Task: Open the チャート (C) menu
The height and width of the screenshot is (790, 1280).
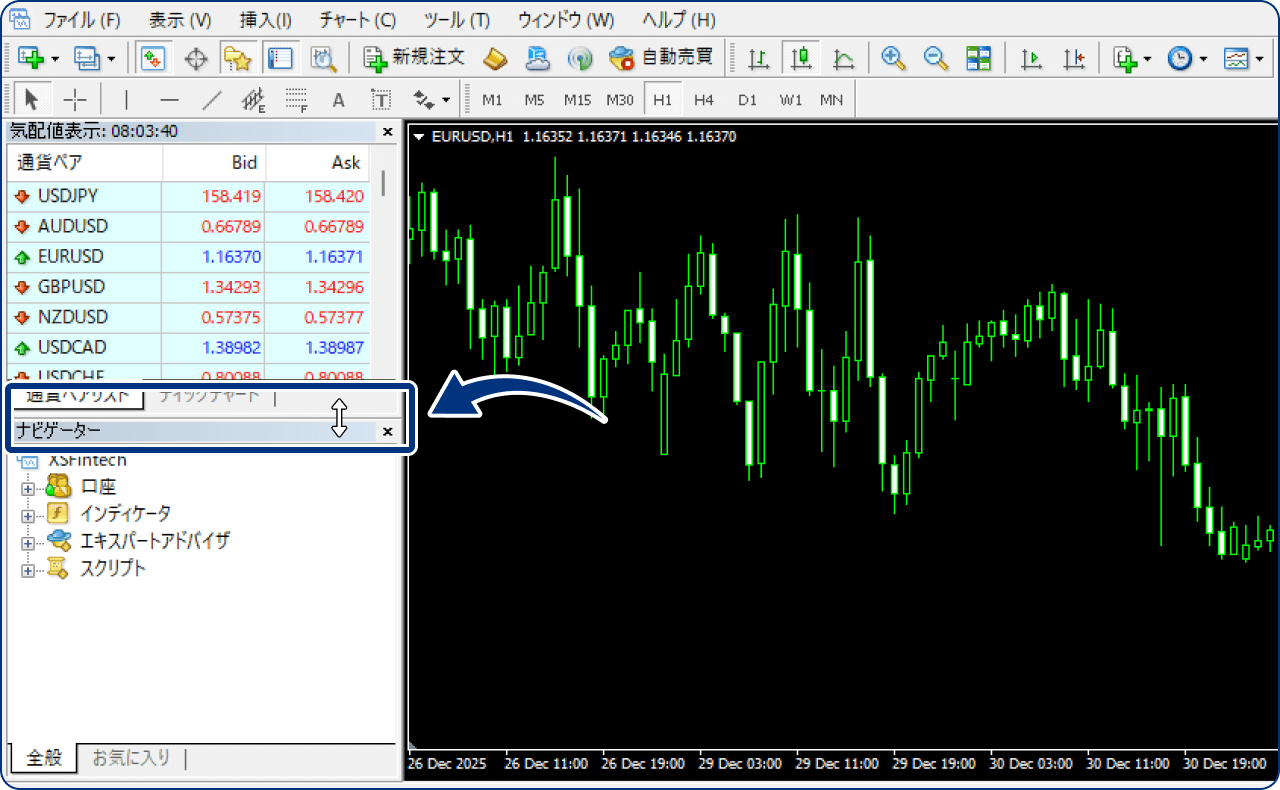Action: coord(357,20)
